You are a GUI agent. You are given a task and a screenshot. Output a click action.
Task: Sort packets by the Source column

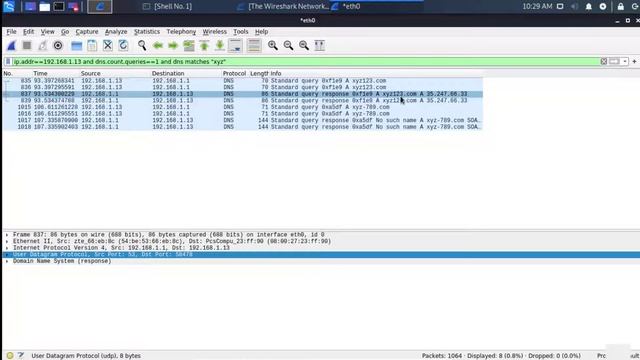point(91,73)
